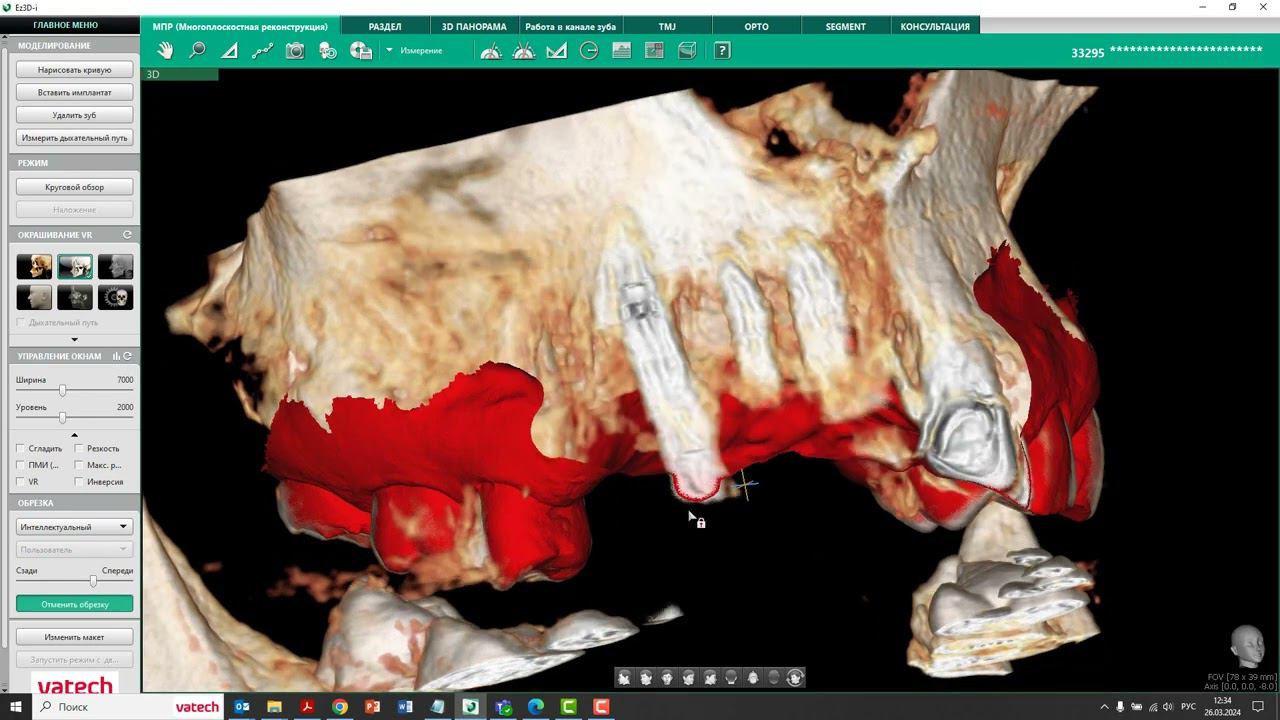Switch to the TMJ tab
The image size is (1280, 720).
click(667, 26)
